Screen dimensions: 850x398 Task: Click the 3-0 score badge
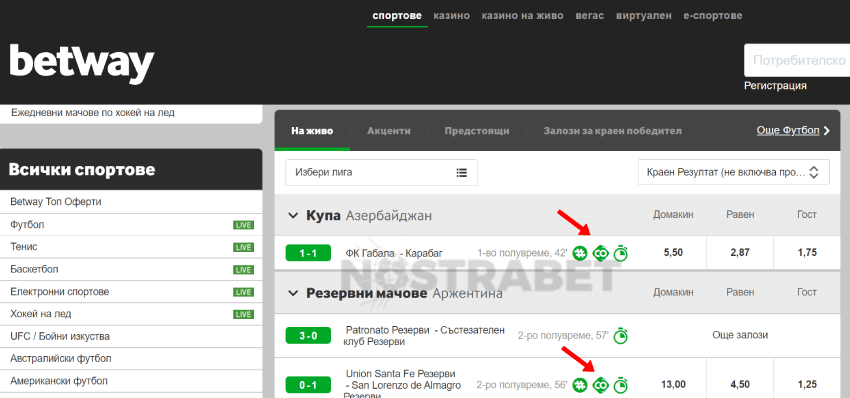[x=308, y=336]
